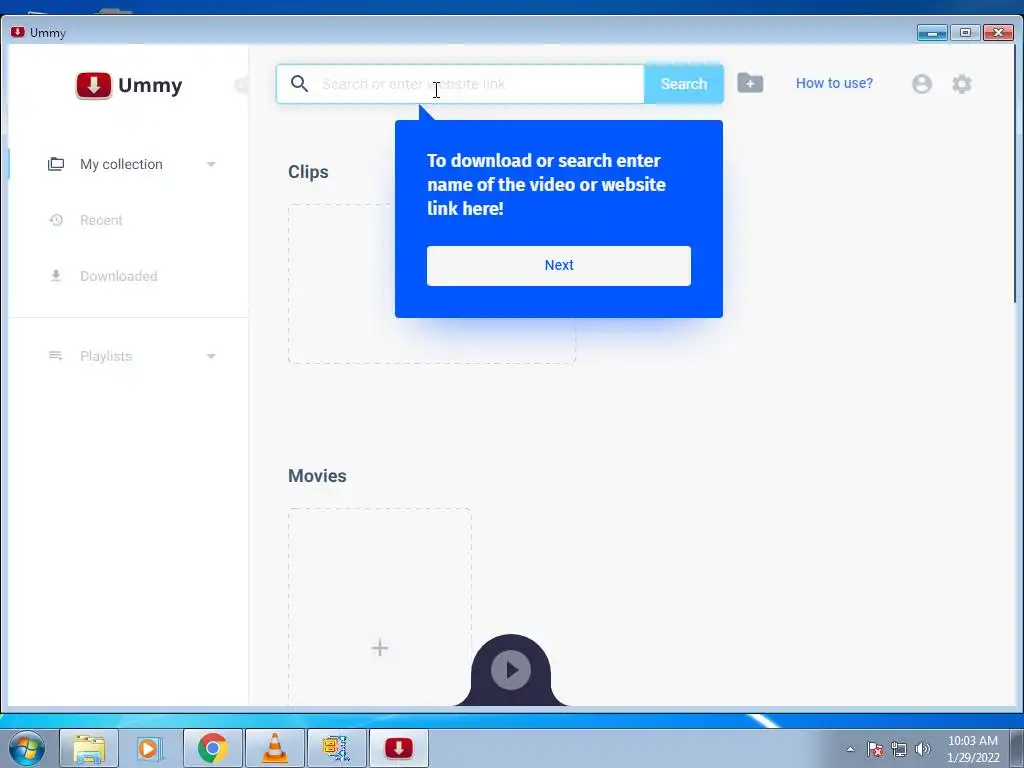Click the Downloaded arrow icon
Image resolution: width=1024 pixels, height=768 pixels.
click(x=56, y=276)
